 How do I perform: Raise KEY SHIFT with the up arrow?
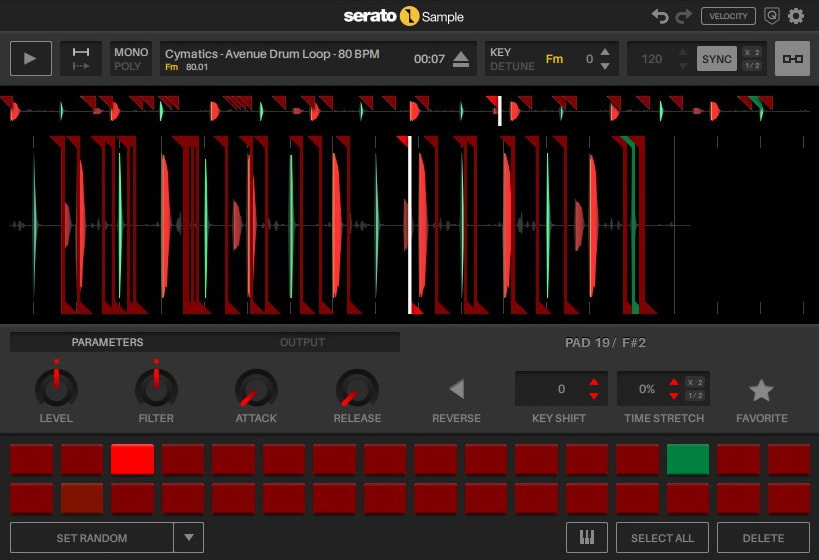[x=594, y=382]
